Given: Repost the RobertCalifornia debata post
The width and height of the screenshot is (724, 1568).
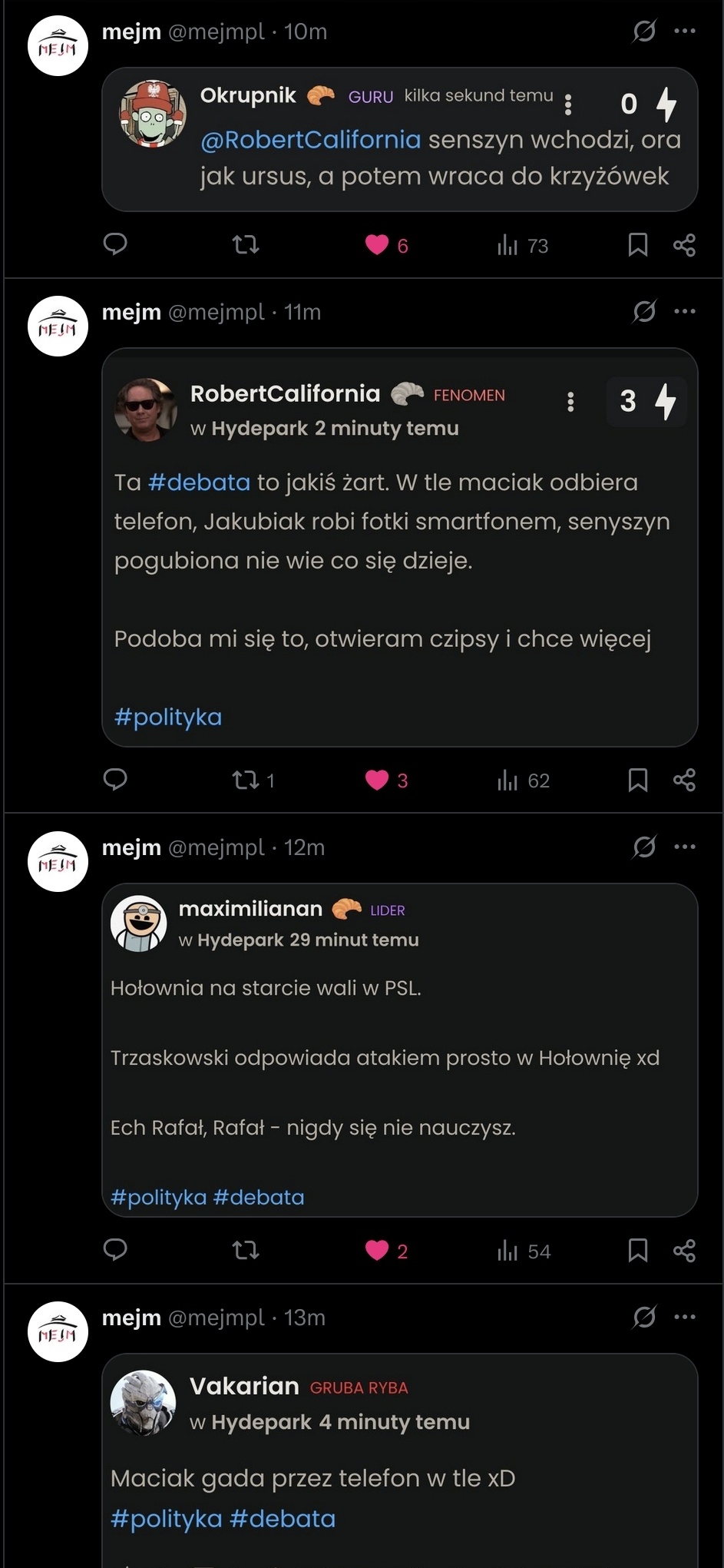Looking at the screenshot, I should (x=246, y=781).
